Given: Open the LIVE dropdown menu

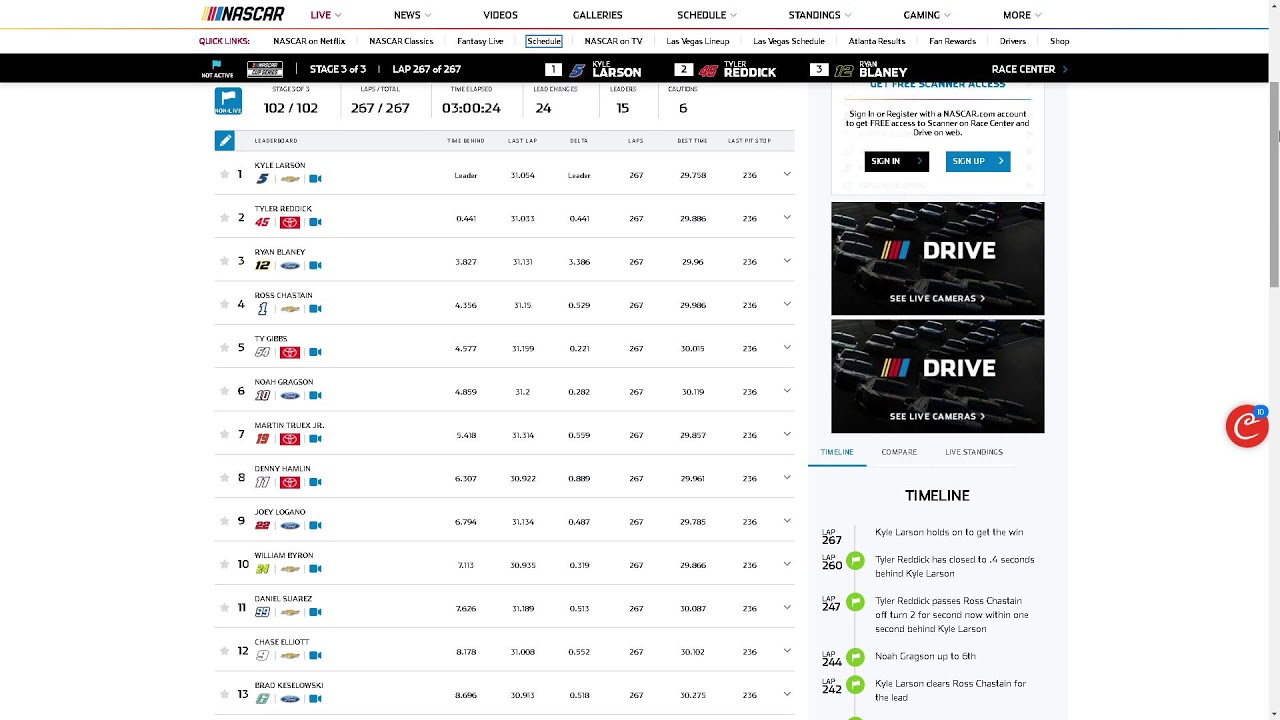Looking at the screenshot, I should (326, 15).
